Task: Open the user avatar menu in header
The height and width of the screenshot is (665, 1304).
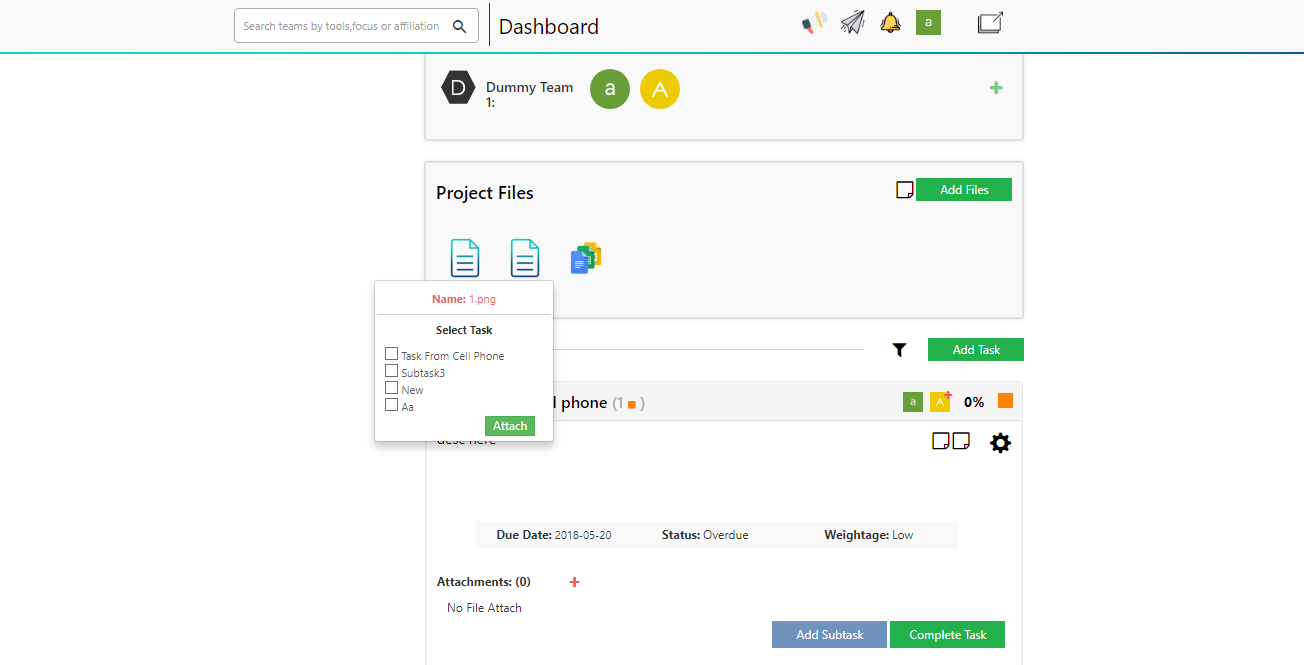Action: (x=928, y=22)
